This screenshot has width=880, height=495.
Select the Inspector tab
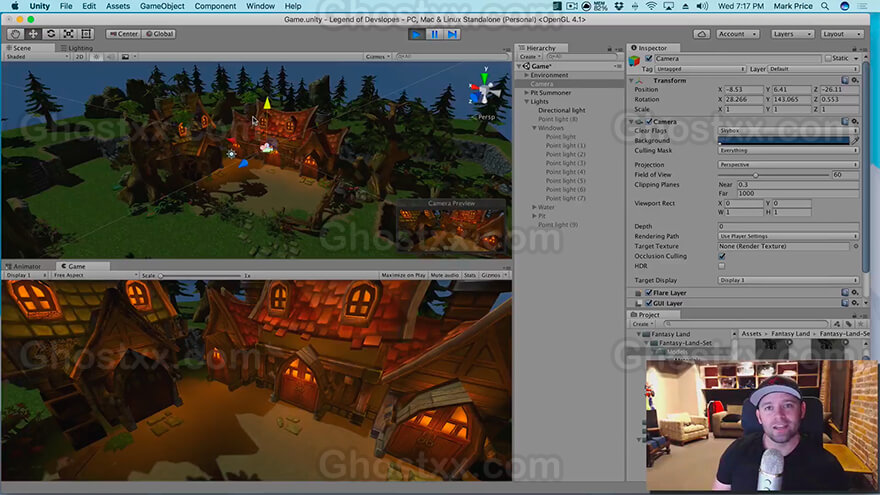point(653,48)
